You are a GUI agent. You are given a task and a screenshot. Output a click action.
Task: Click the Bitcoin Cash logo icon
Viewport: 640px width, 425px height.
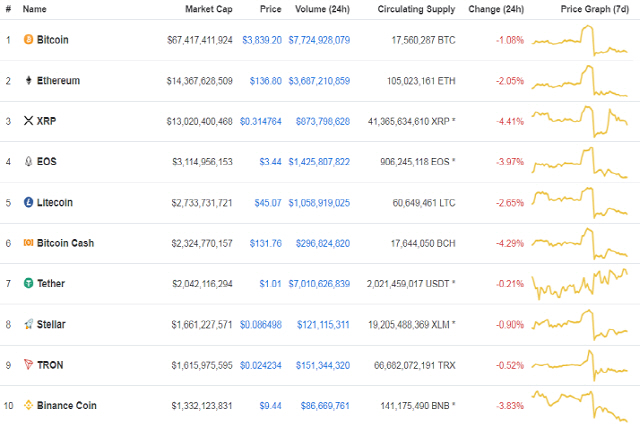(x=28, y=243)
